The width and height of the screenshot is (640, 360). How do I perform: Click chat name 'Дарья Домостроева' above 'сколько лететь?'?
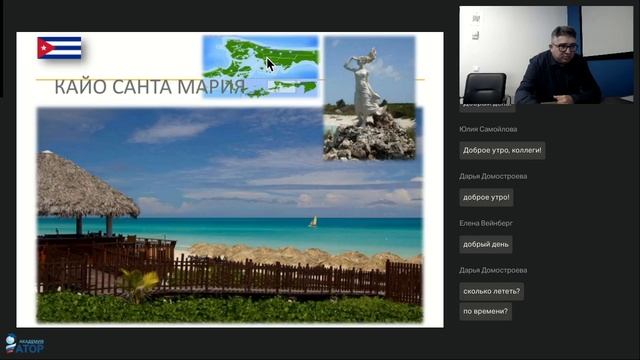[493, 270]
